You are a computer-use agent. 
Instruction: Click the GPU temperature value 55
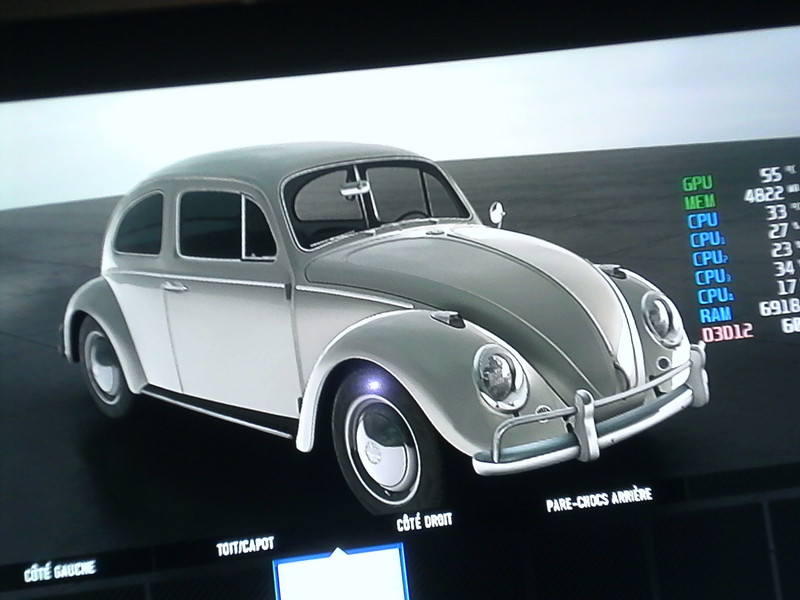pos(770,175)
